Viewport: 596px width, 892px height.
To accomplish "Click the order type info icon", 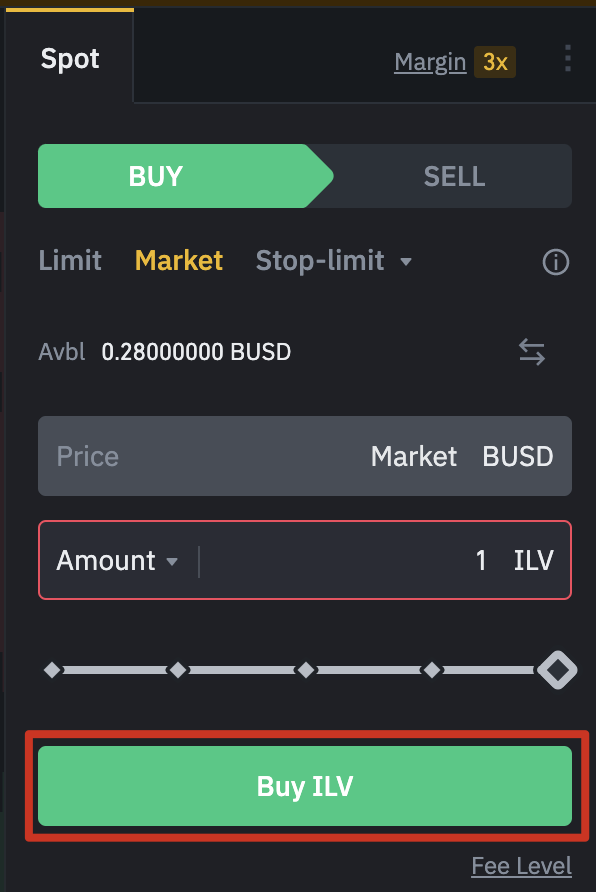I will [x=556, y=261].
